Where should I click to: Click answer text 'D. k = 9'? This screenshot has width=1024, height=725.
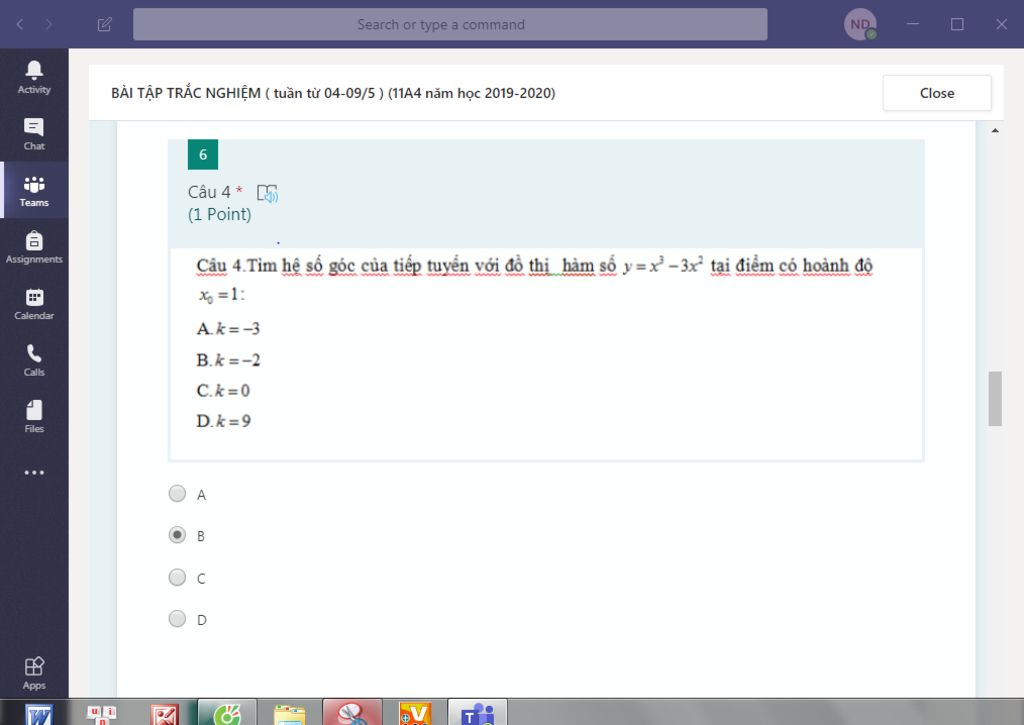coord(223,421)
